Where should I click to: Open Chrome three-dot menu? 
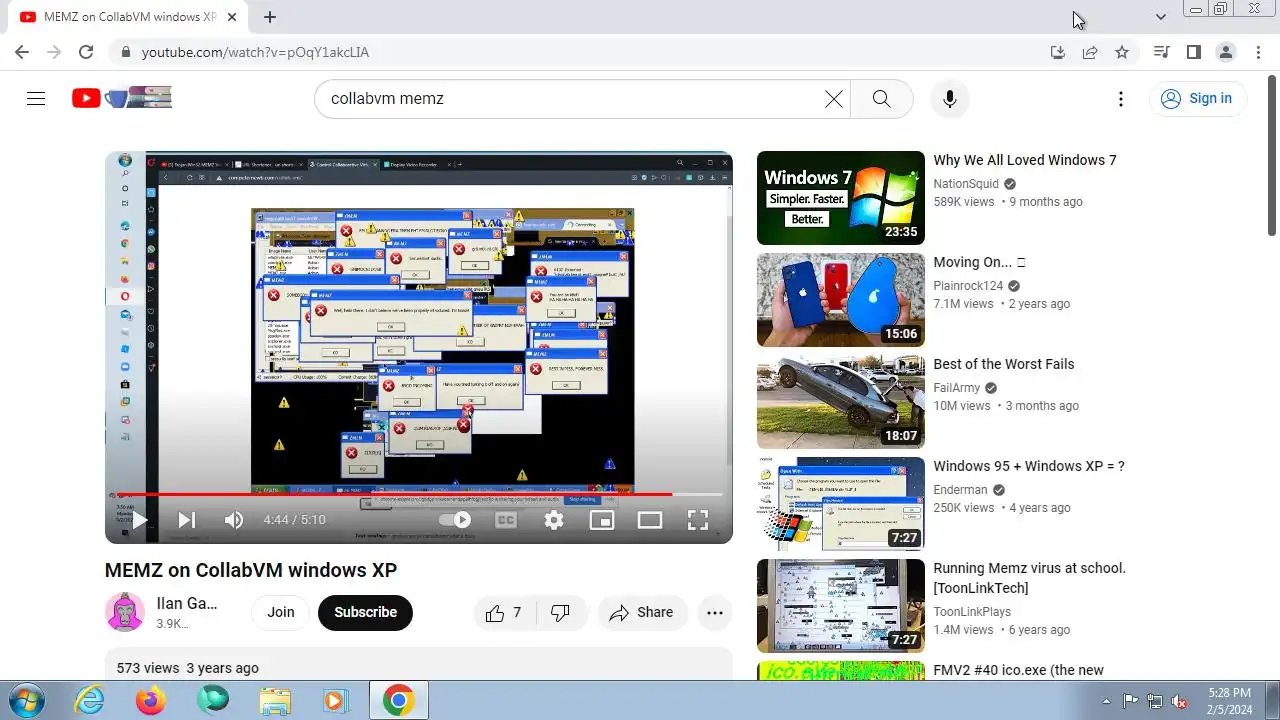[1258, 52]
